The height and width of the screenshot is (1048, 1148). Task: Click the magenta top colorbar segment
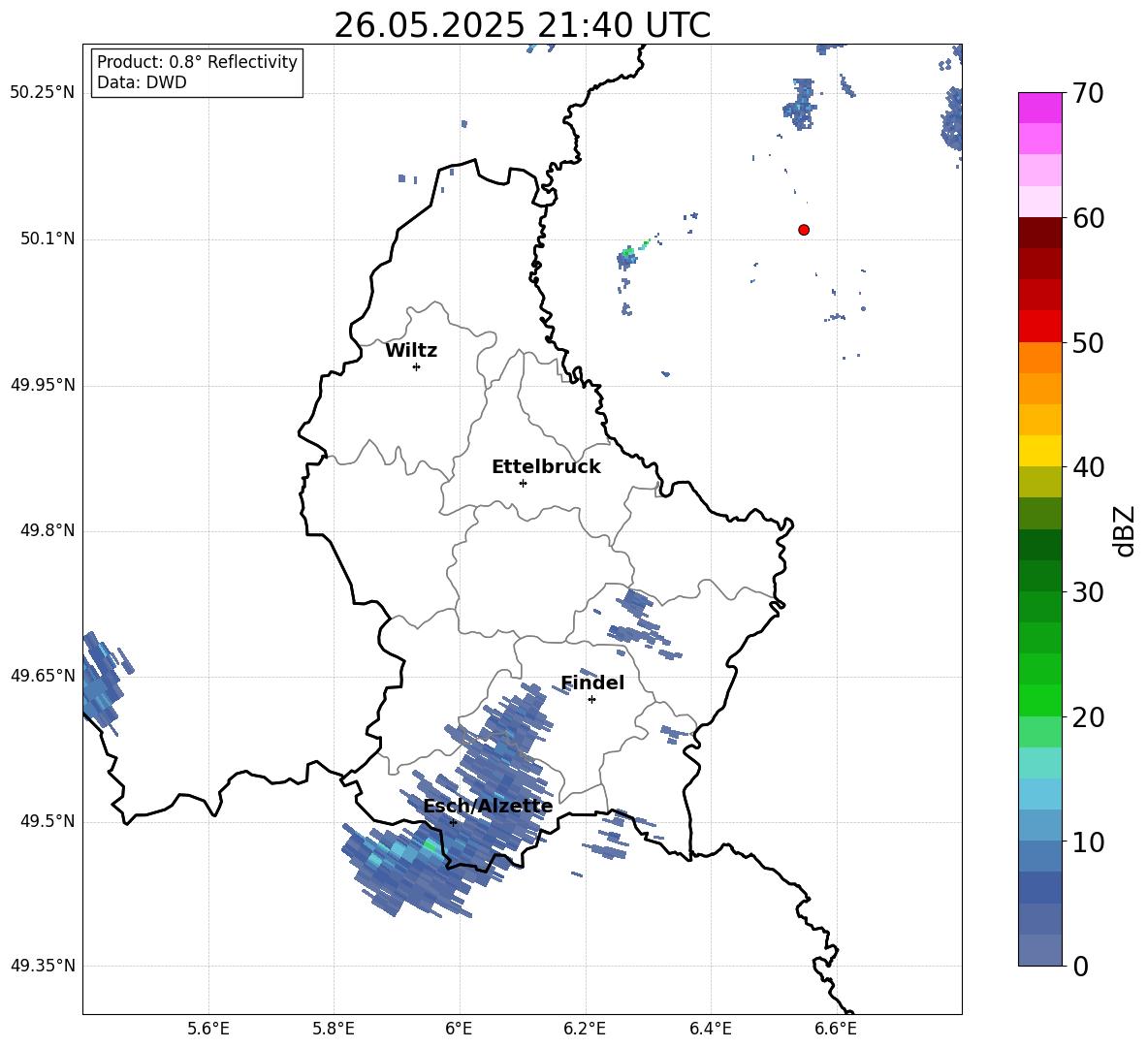click(x=1039, y=108)
